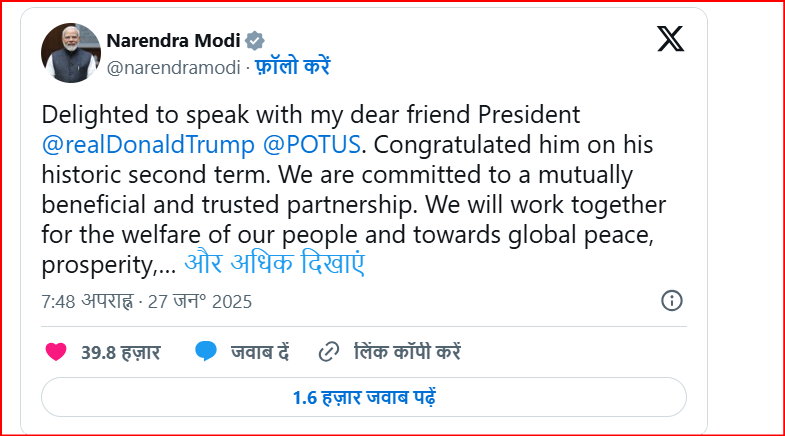
Task: Open the @POTUS mention link
Action: coord(309,144)
